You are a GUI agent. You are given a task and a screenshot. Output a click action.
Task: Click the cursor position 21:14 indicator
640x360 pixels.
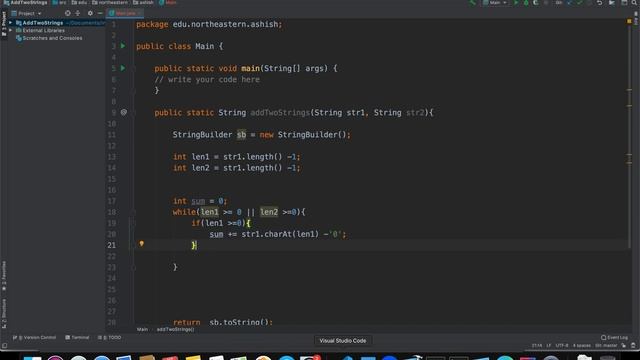(x=537, y=346)
